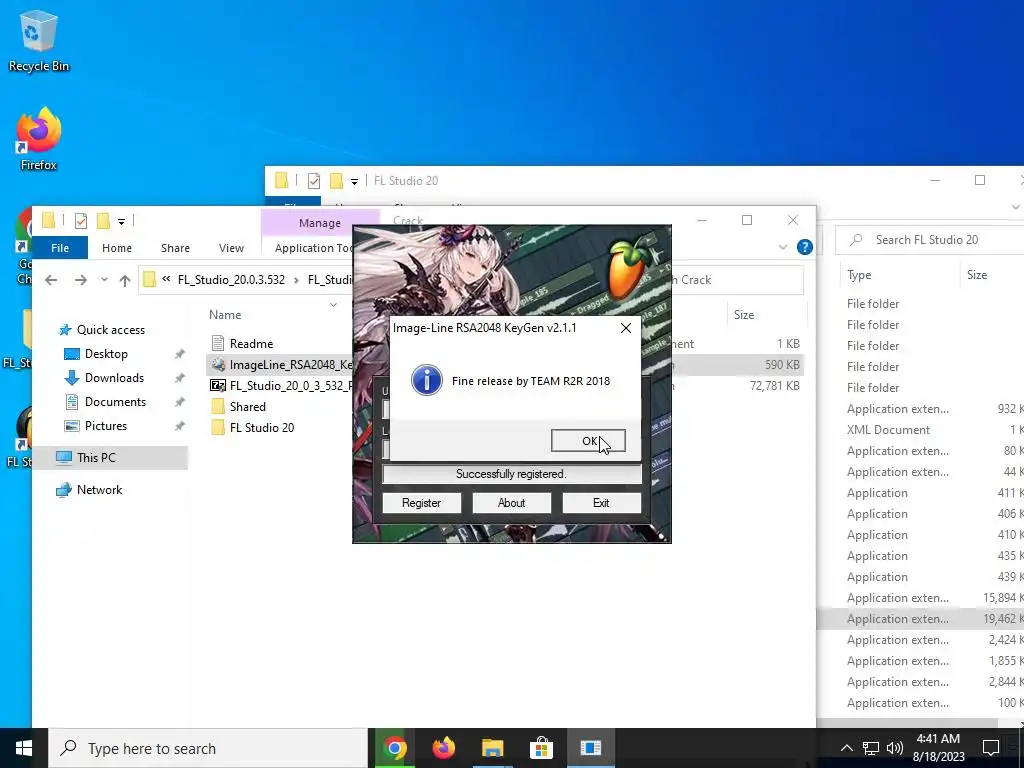This screenshot has width=1024, height=768.
Task: Click the blue info icon in the KeyGen dialog
Action: tap(426, 381)
